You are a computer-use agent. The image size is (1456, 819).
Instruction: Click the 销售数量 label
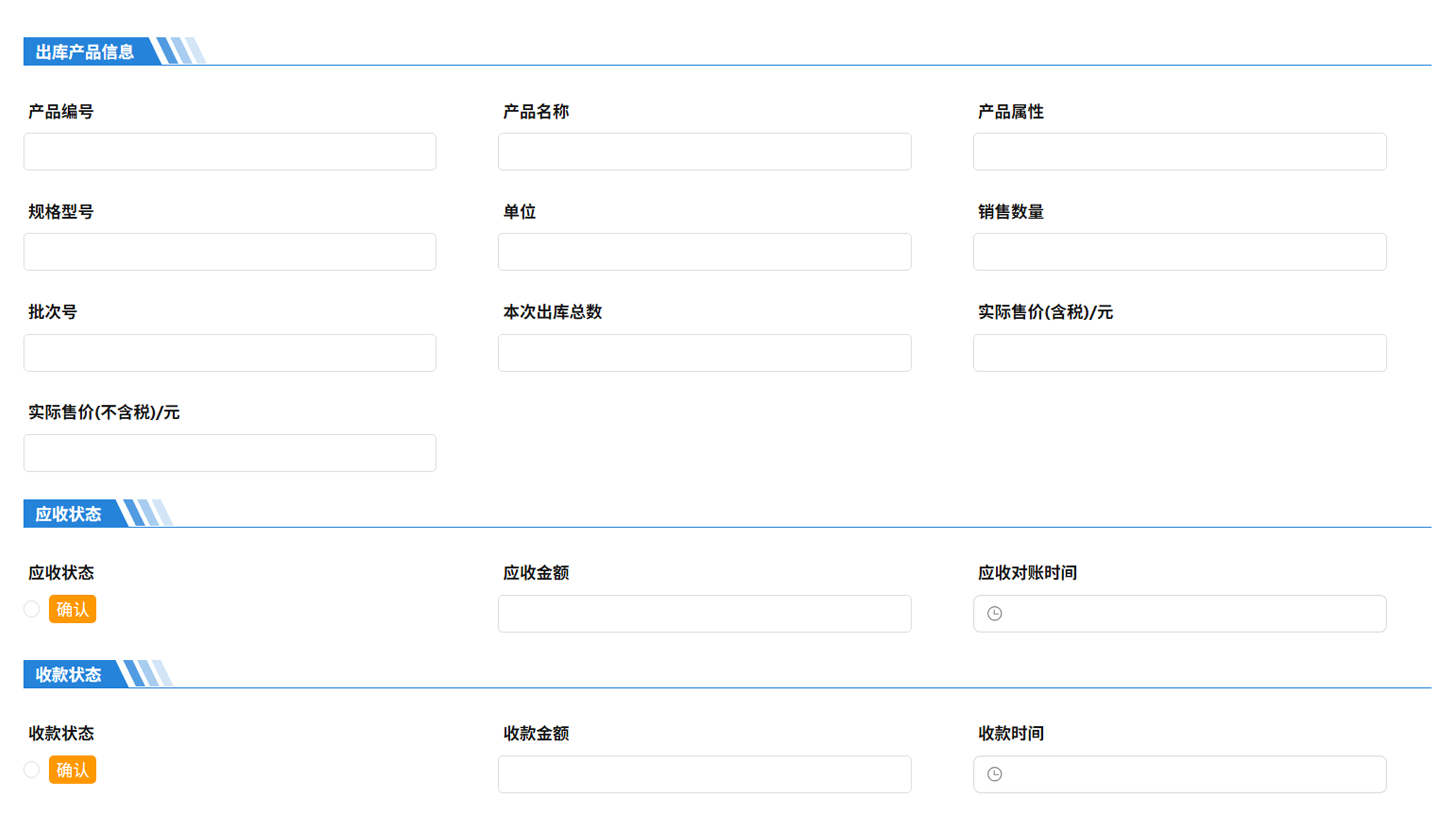[x=1010, y=212]
